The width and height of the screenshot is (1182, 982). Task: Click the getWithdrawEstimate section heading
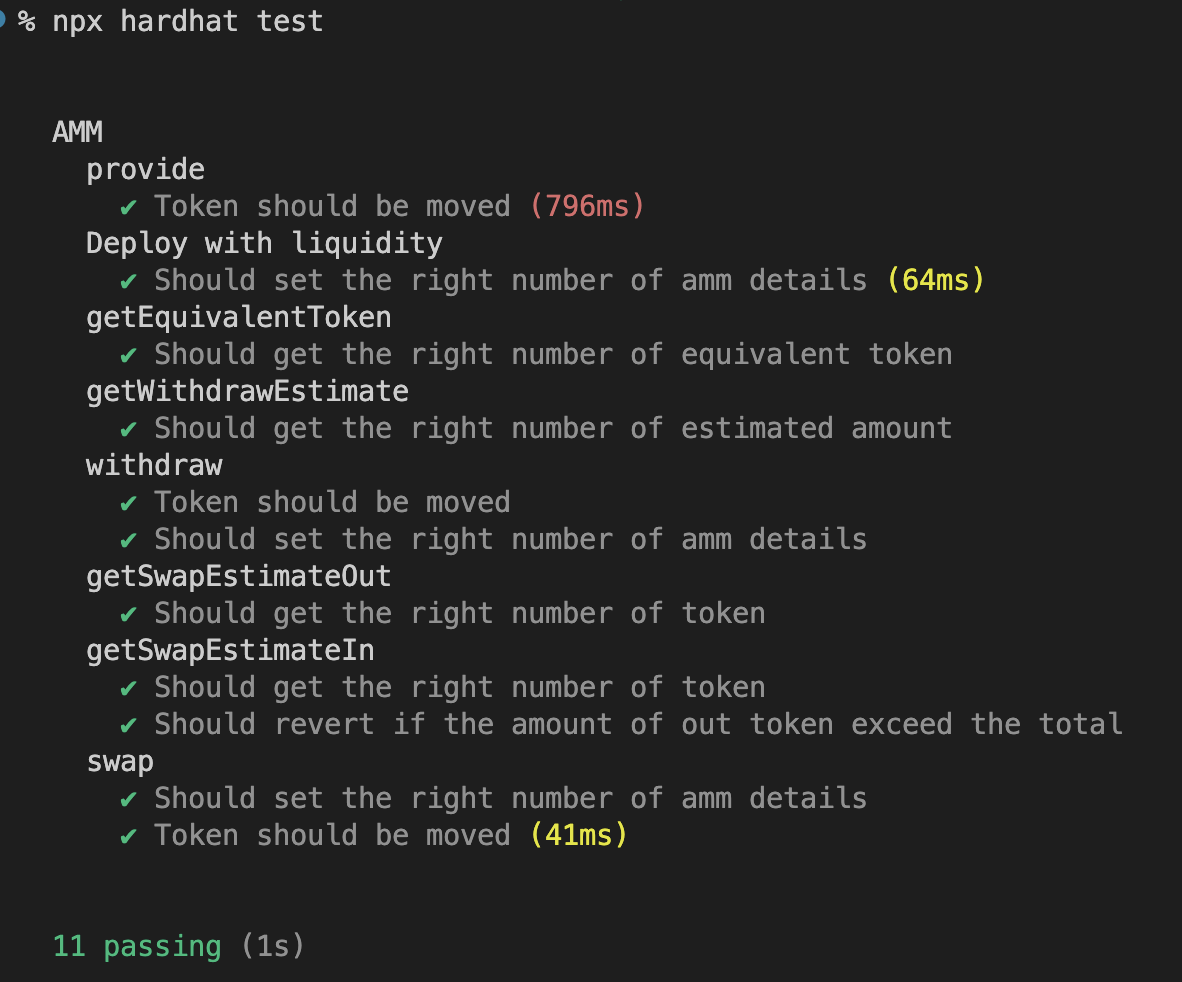click(247, 391)
